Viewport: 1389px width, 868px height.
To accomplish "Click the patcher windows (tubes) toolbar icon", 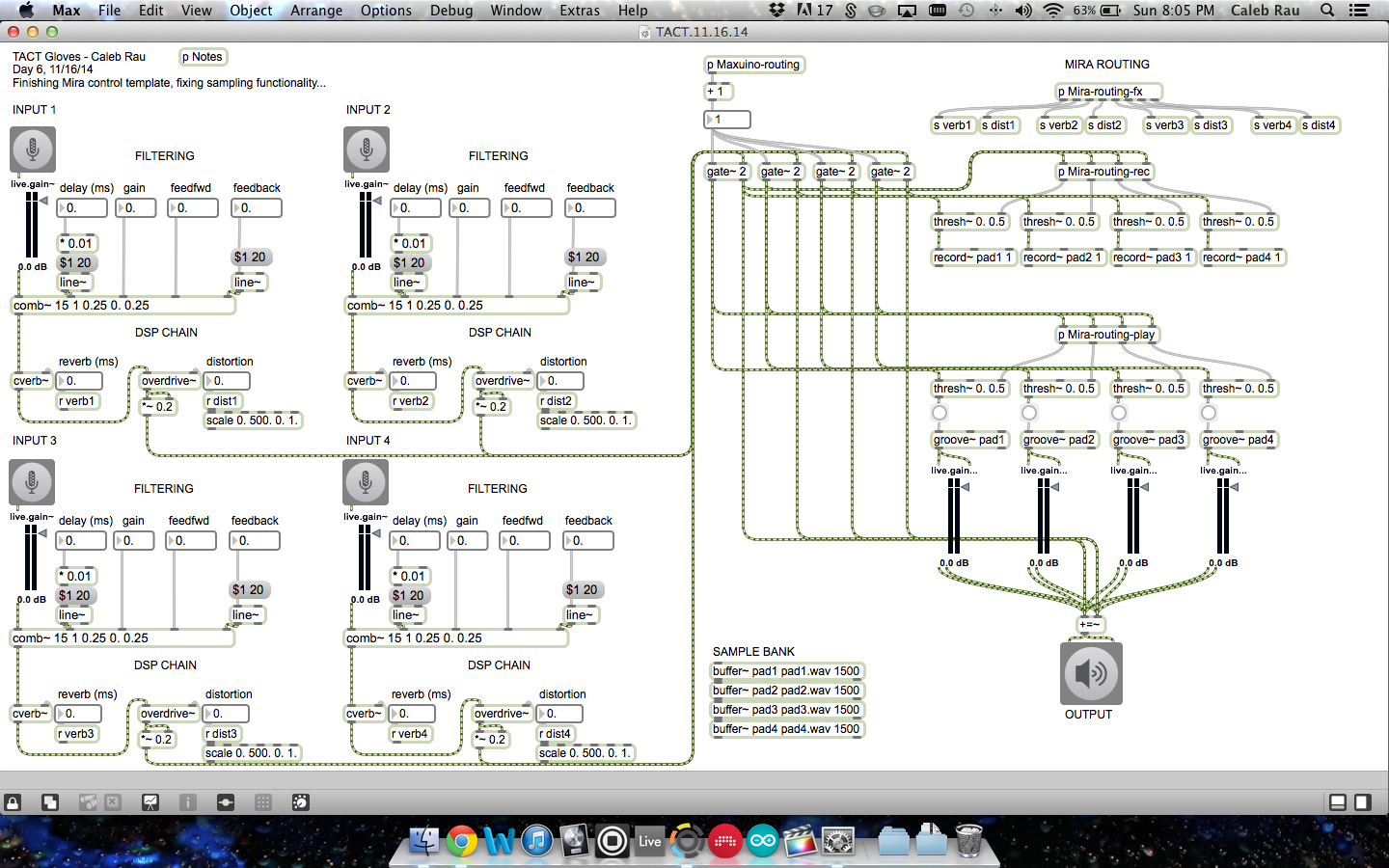I will point(88,802).
